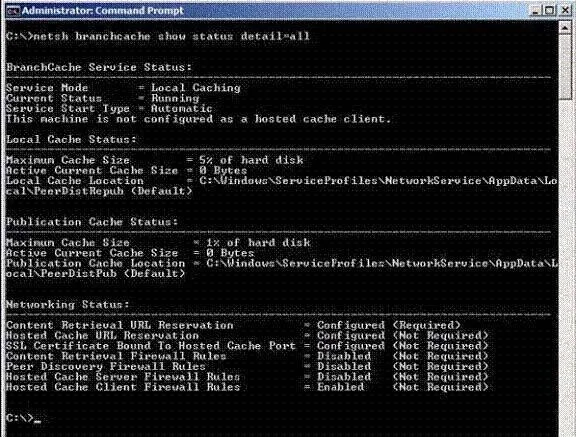Click the vertical scrollbar thumb

pyautogui.click(x=565, y=67)
